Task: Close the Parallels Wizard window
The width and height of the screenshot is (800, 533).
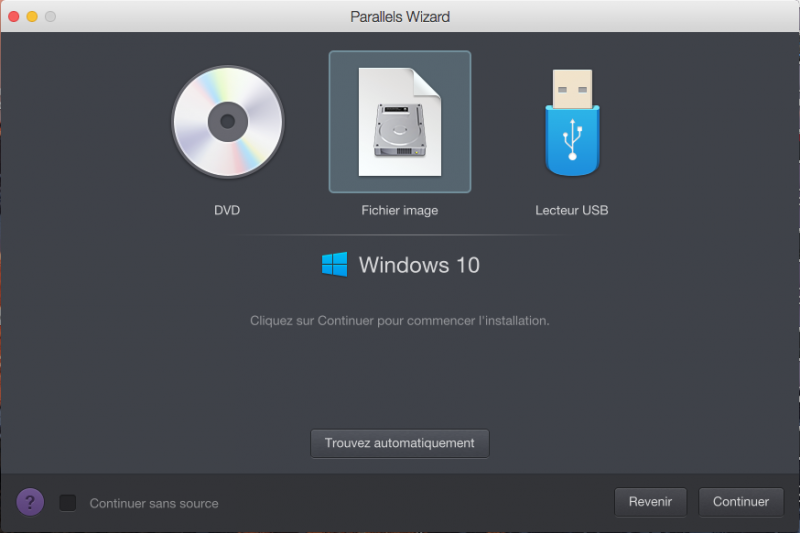Action: [x=14, y=16]
